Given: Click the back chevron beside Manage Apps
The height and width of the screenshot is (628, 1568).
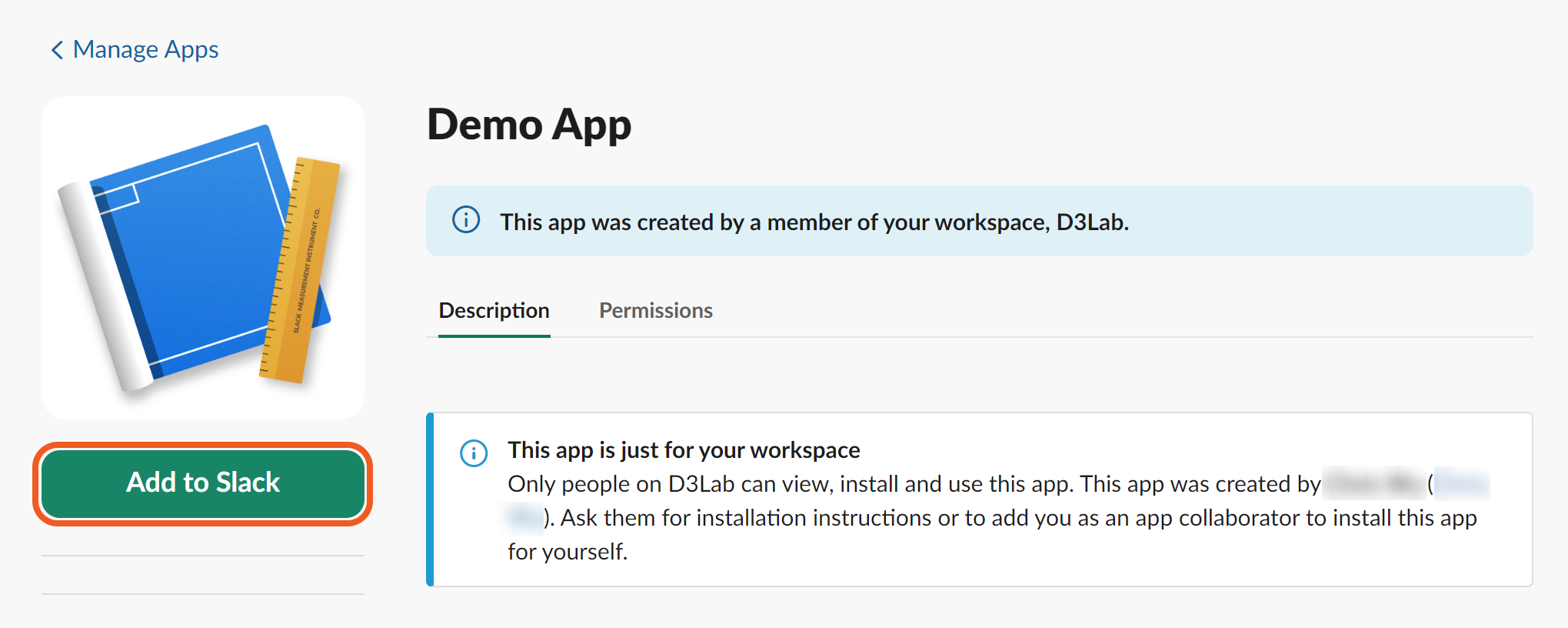Looking at the screenshot, I should tap(57, 50).
